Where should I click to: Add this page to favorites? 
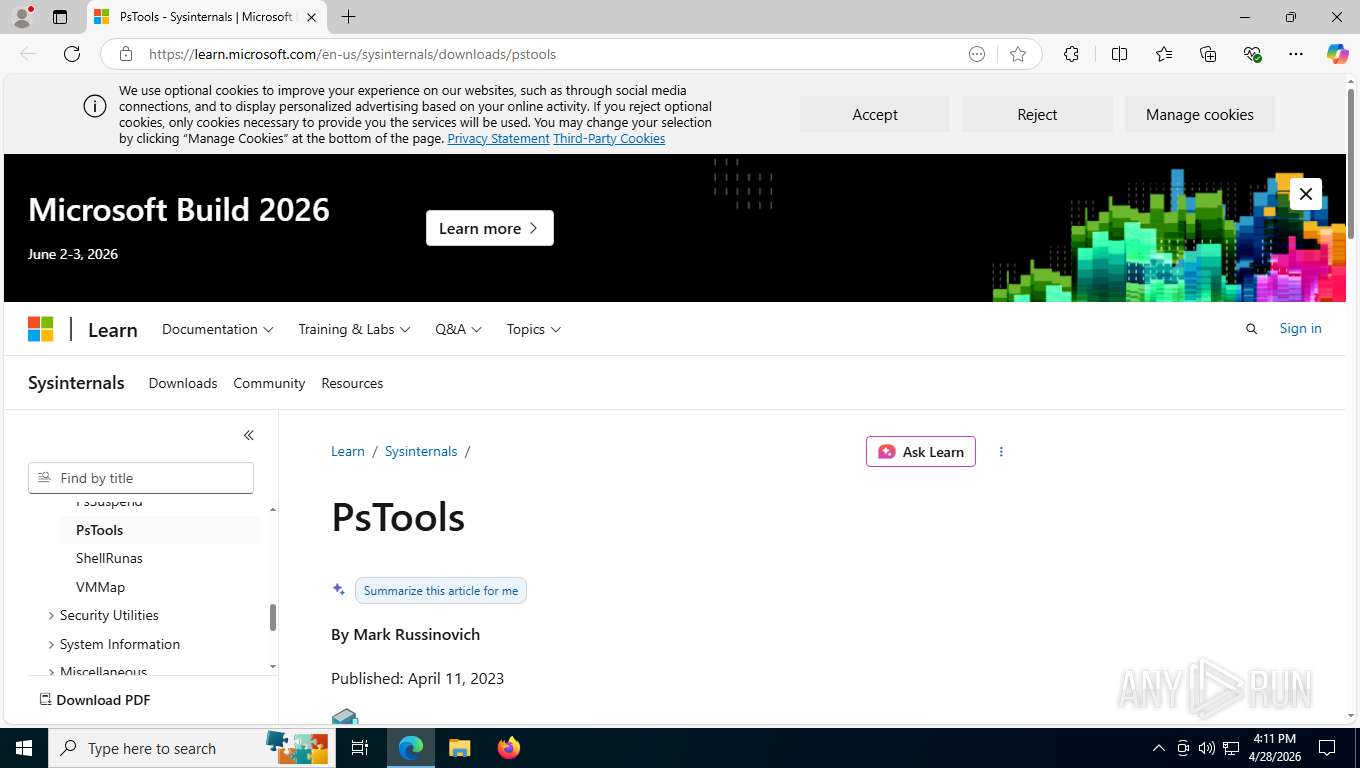pos(1018,54)
